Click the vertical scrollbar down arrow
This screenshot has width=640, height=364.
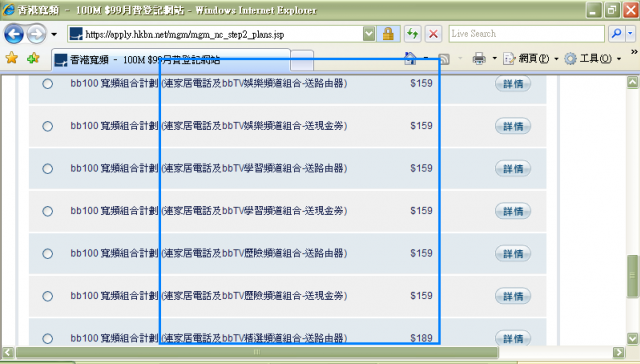click(632, 338)
